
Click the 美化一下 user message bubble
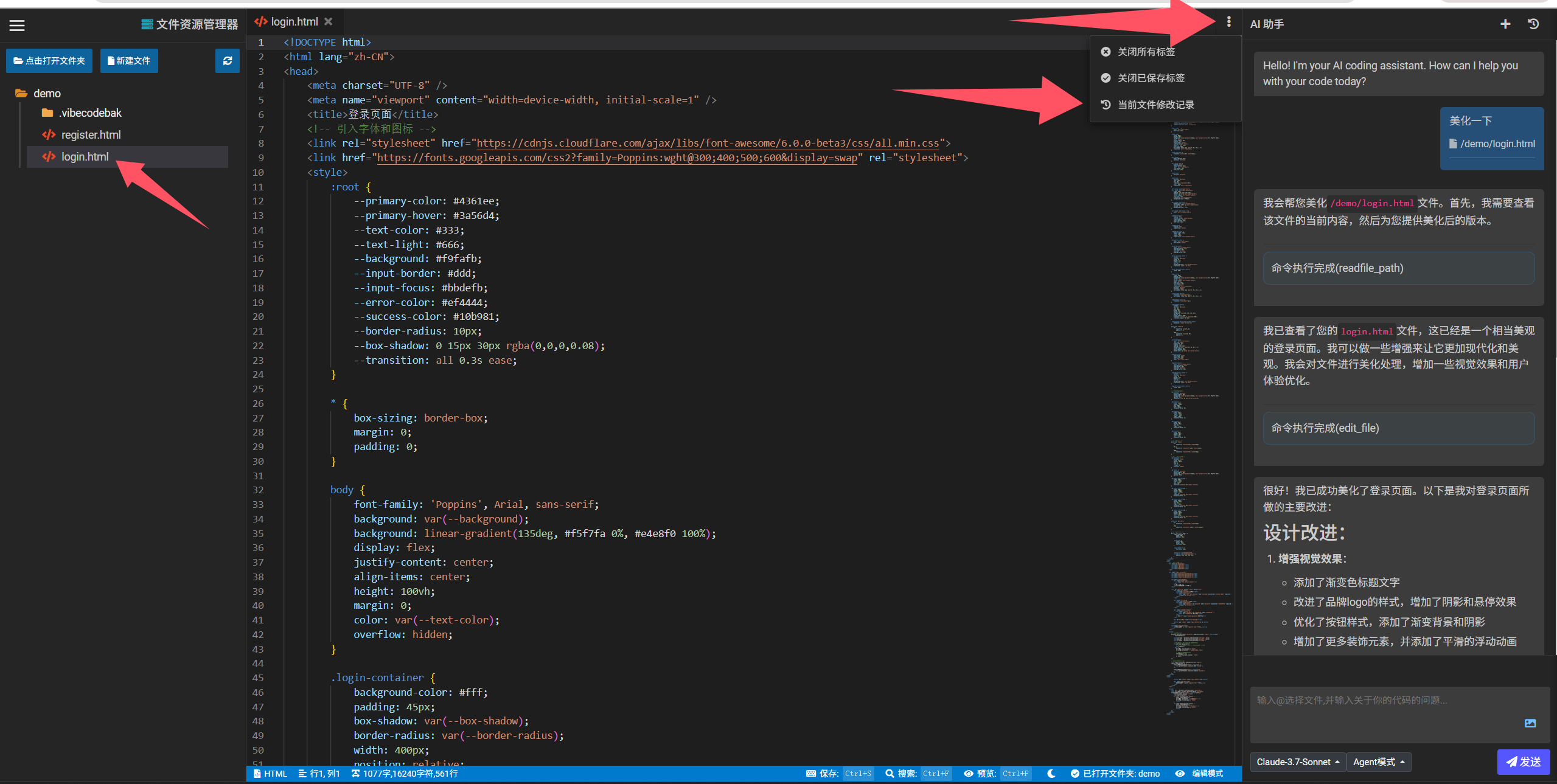coord(1491,138)
